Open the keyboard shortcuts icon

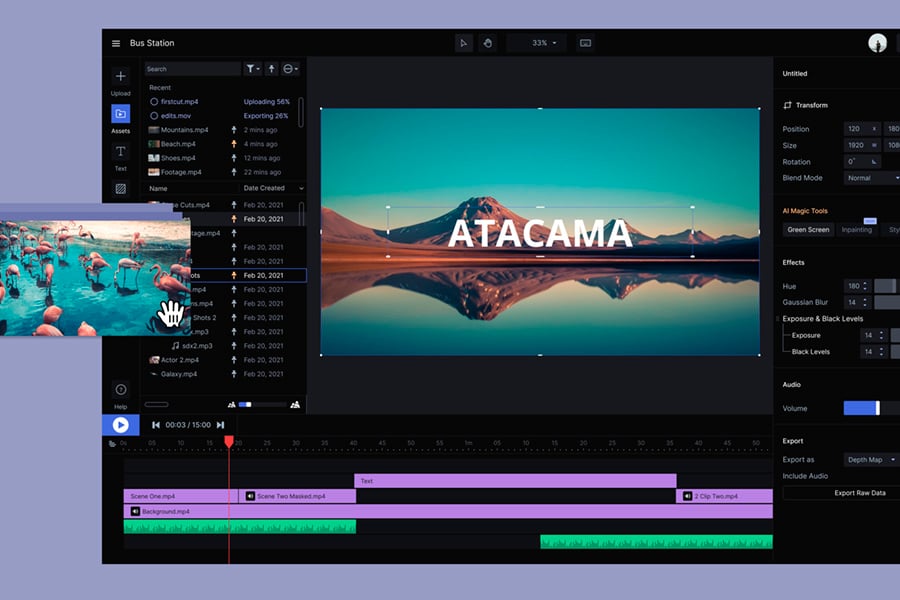[x=585, y=43]
